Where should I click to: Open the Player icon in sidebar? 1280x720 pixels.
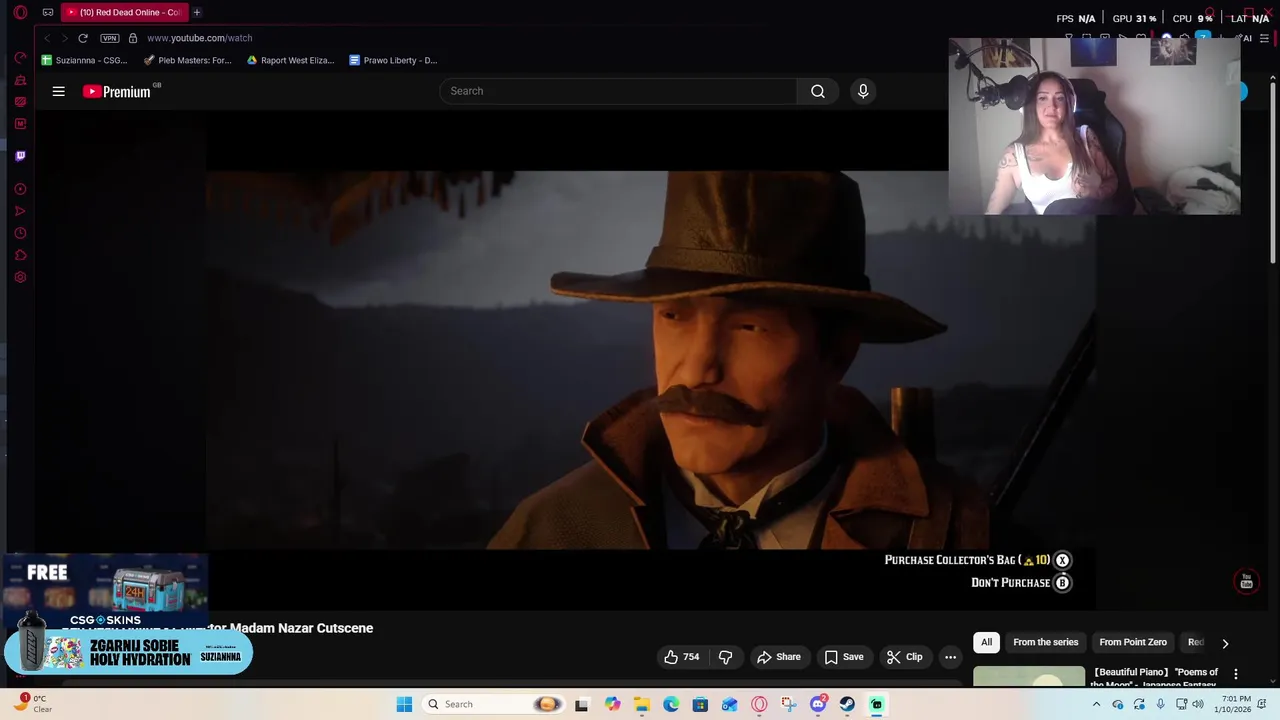[20, 189]
